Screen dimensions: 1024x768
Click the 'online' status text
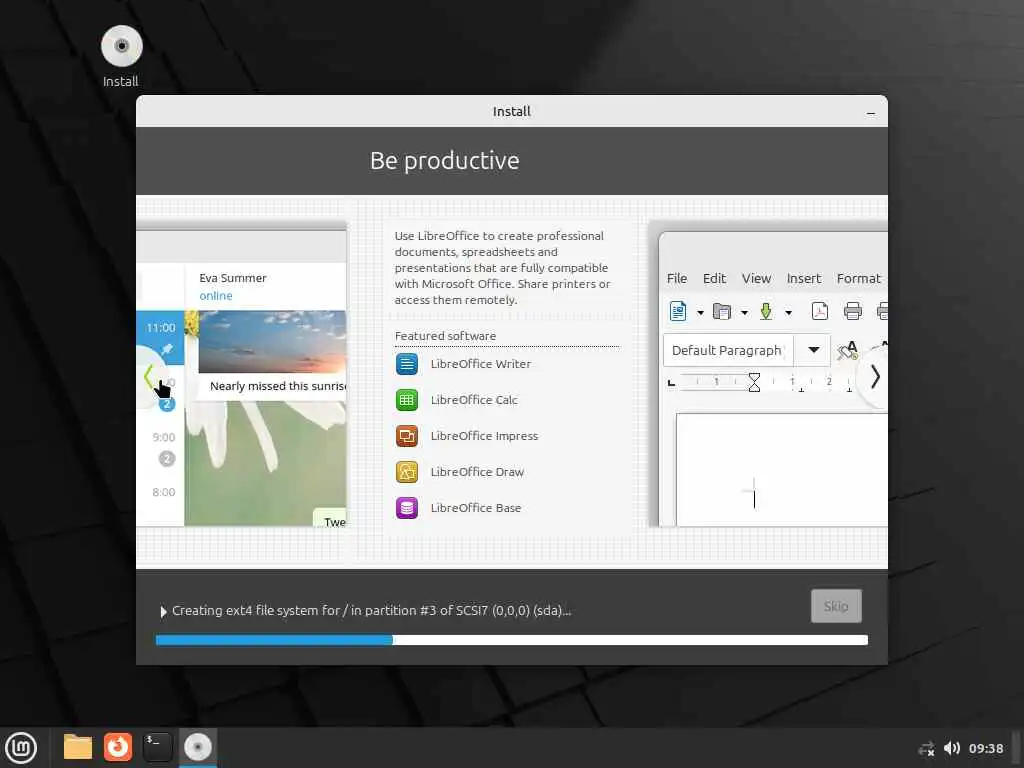216,296
